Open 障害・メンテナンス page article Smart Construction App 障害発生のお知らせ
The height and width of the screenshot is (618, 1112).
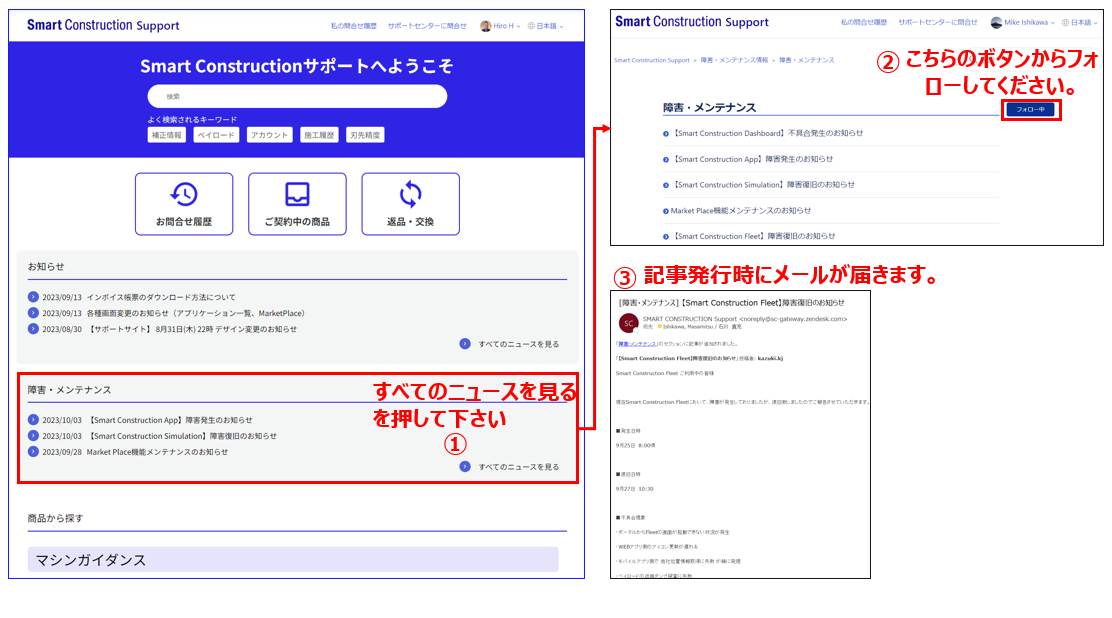tap(752, 160)
